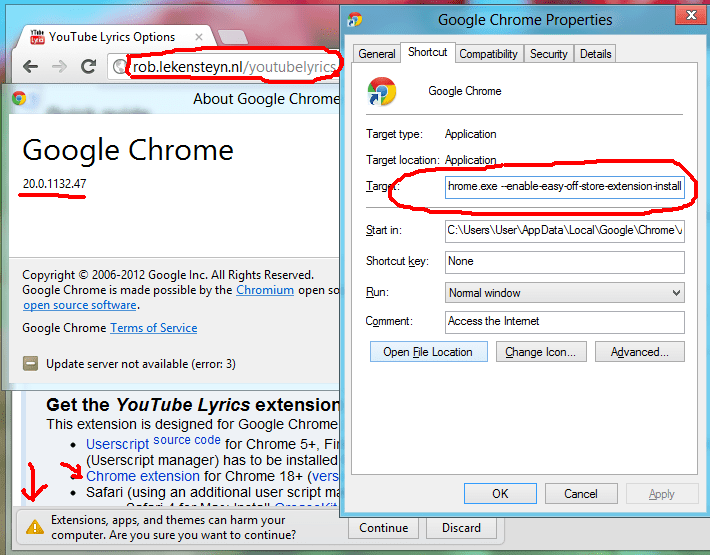
Task: Click the address bar URL
Action: pos(234,67)
